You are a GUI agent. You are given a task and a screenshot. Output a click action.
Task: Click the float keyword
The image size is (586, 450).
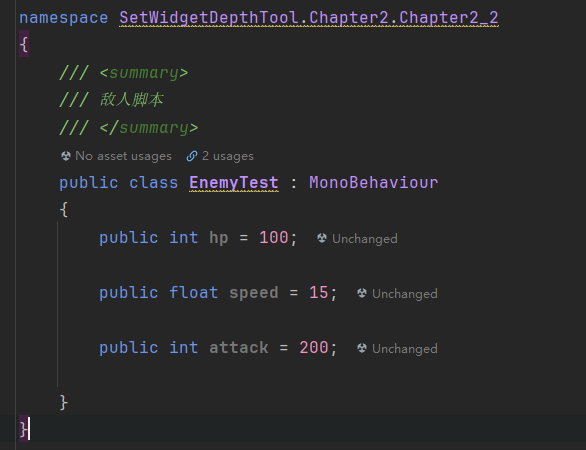coord(194,292)
